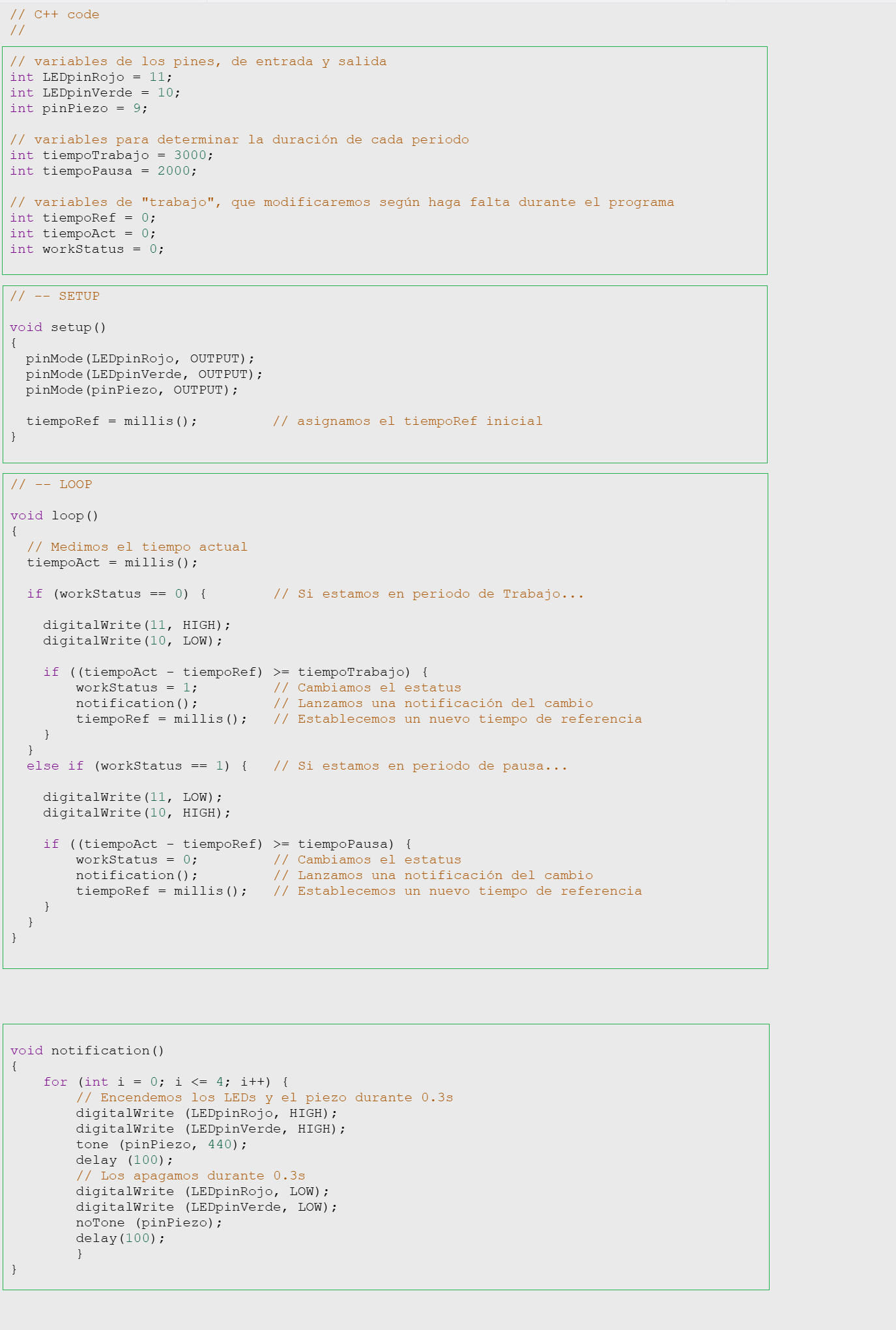The width and height of the screenshot is (896, 1330).
Task: Click the "workStatus = 1;" assignment
Action: (136, 687)
